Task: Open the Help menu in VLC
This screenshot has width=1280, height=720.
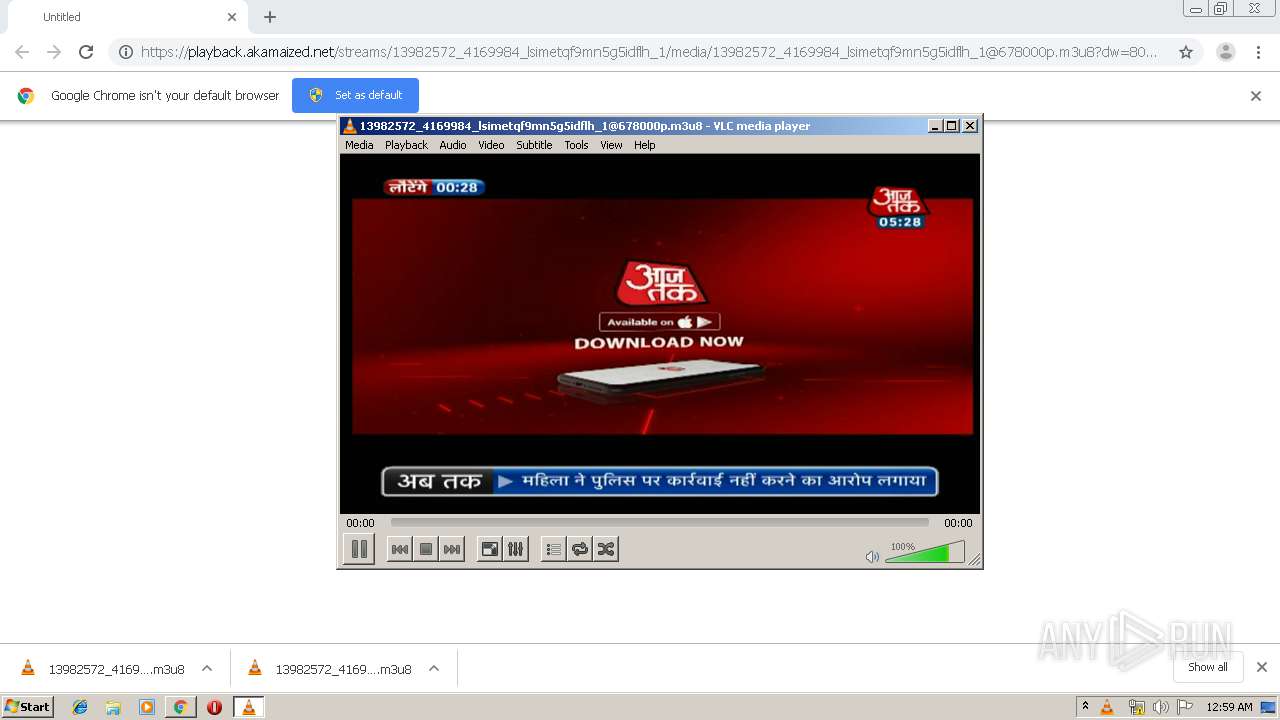Action: pos(645,145)
